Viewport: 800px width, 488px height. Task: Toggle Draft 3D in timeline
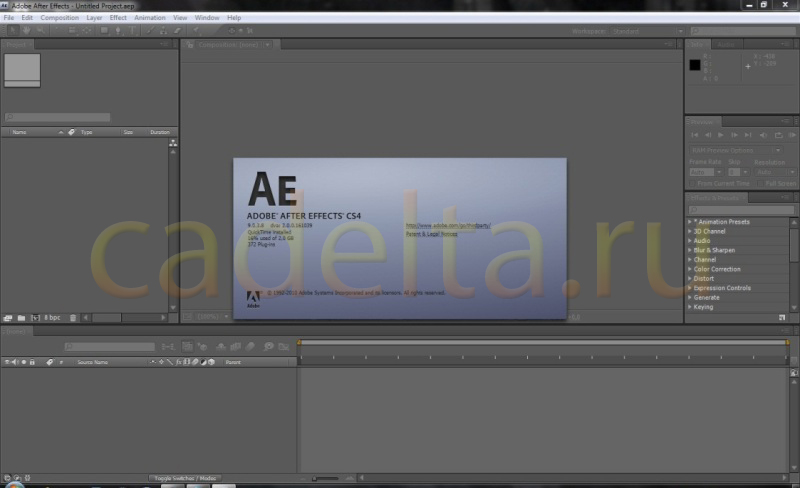click(203, 347)
